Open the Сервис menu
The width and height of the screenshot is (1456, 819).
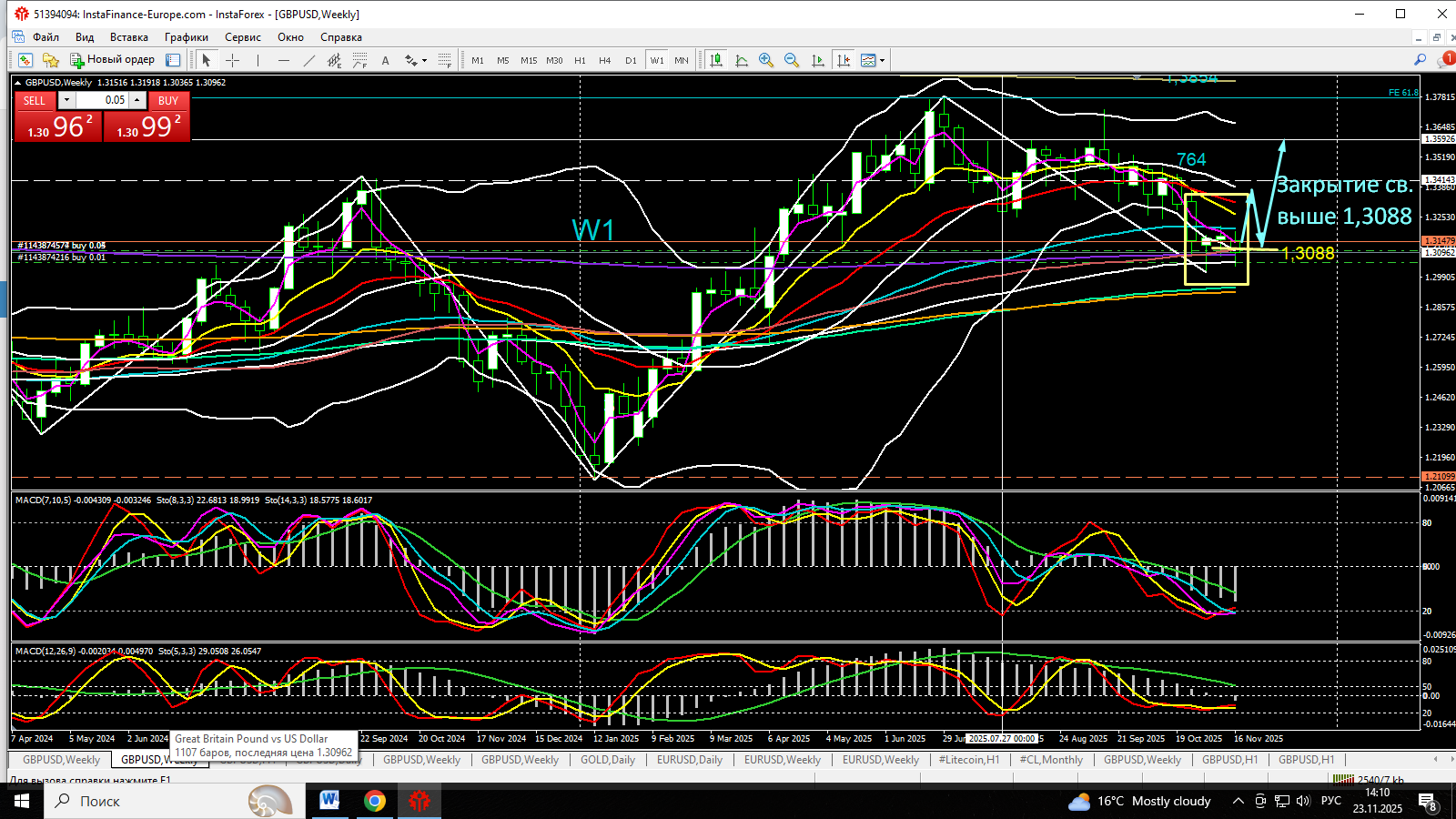[243, 37]
